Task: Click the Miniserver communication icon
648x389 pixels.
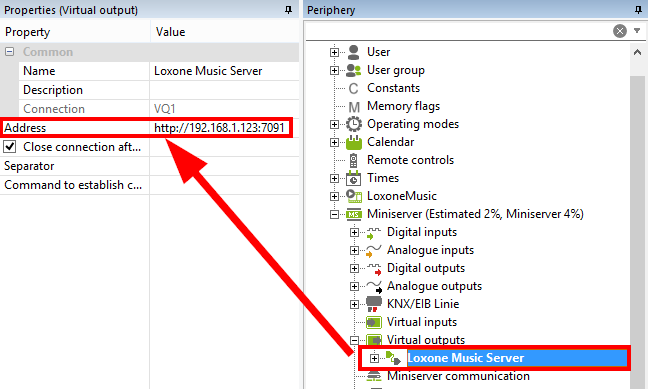Action: 374,375
